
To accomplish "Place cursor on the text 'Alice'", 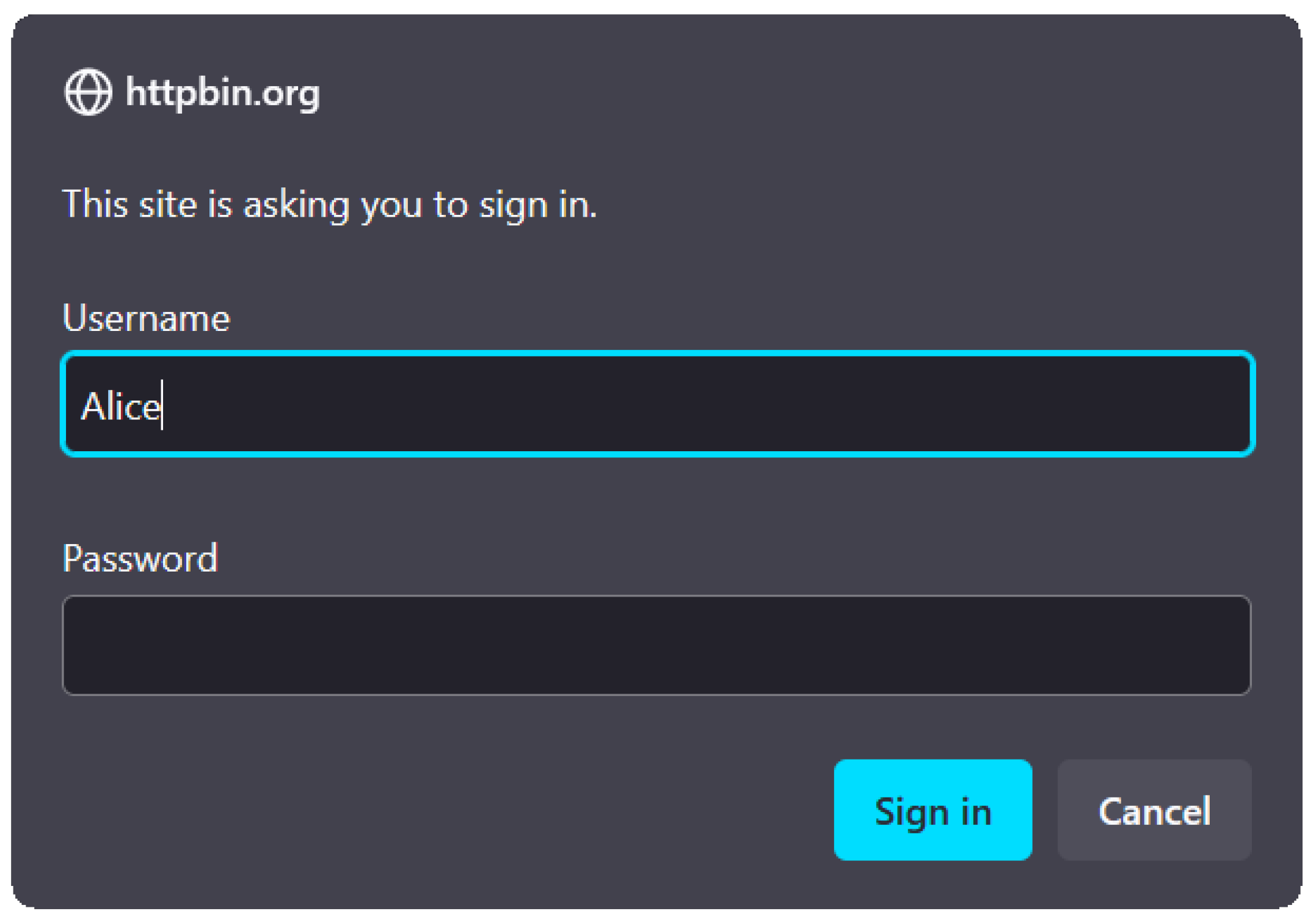I will click(121, 407).
